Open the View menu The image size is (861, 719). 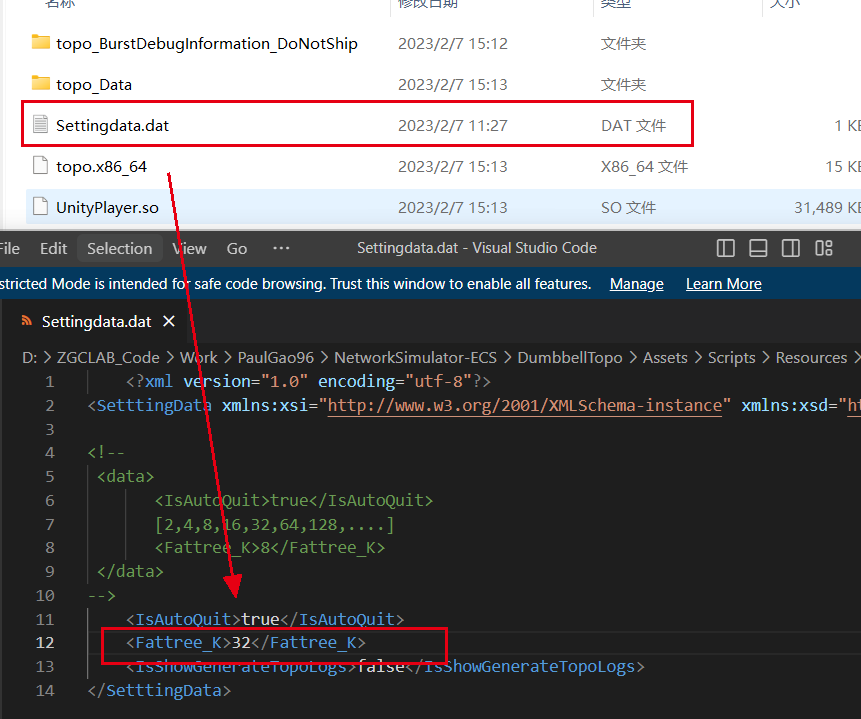[x=189, y=248]
